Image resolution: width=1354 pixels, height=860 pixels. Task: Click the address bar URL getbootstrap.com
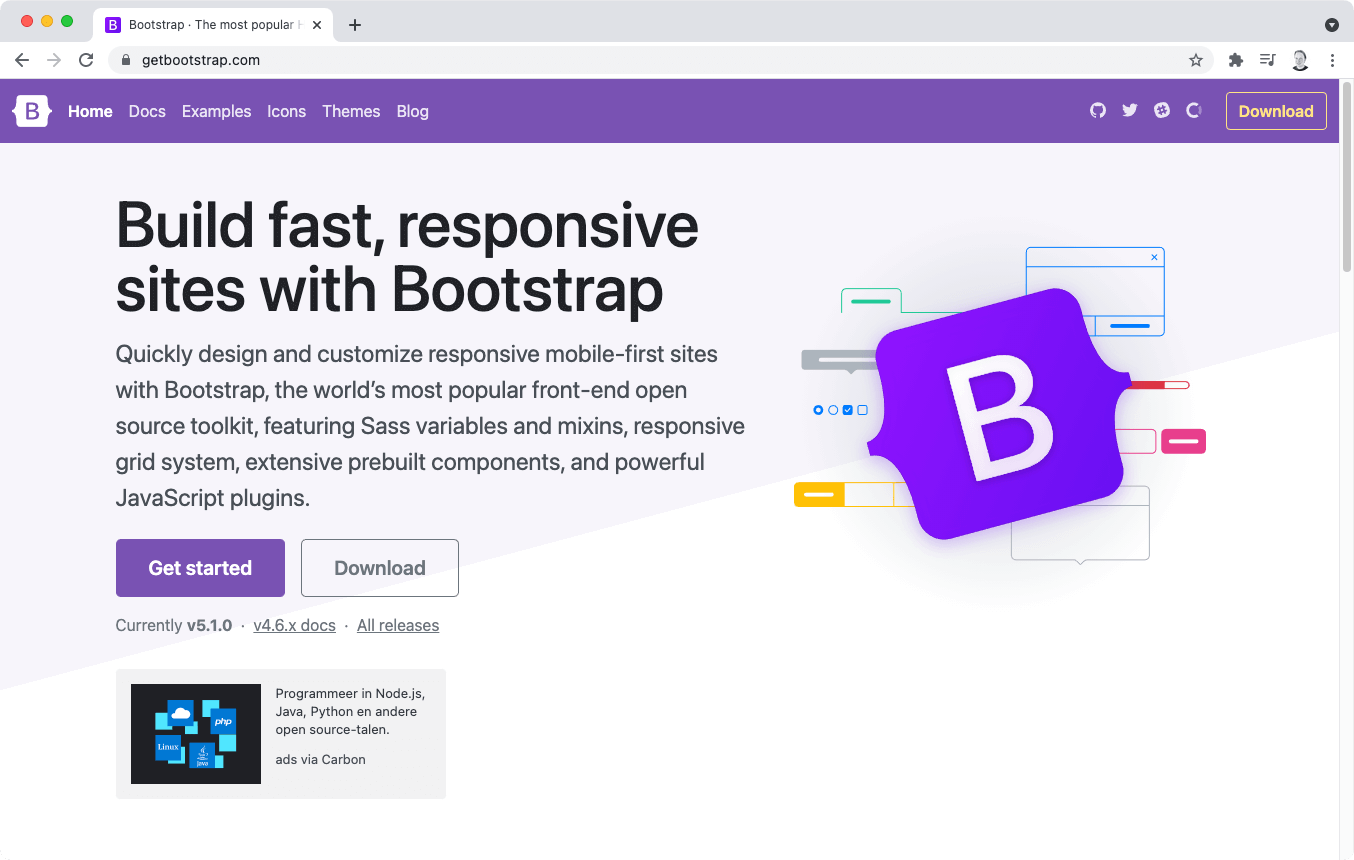[x=201, y=60]
